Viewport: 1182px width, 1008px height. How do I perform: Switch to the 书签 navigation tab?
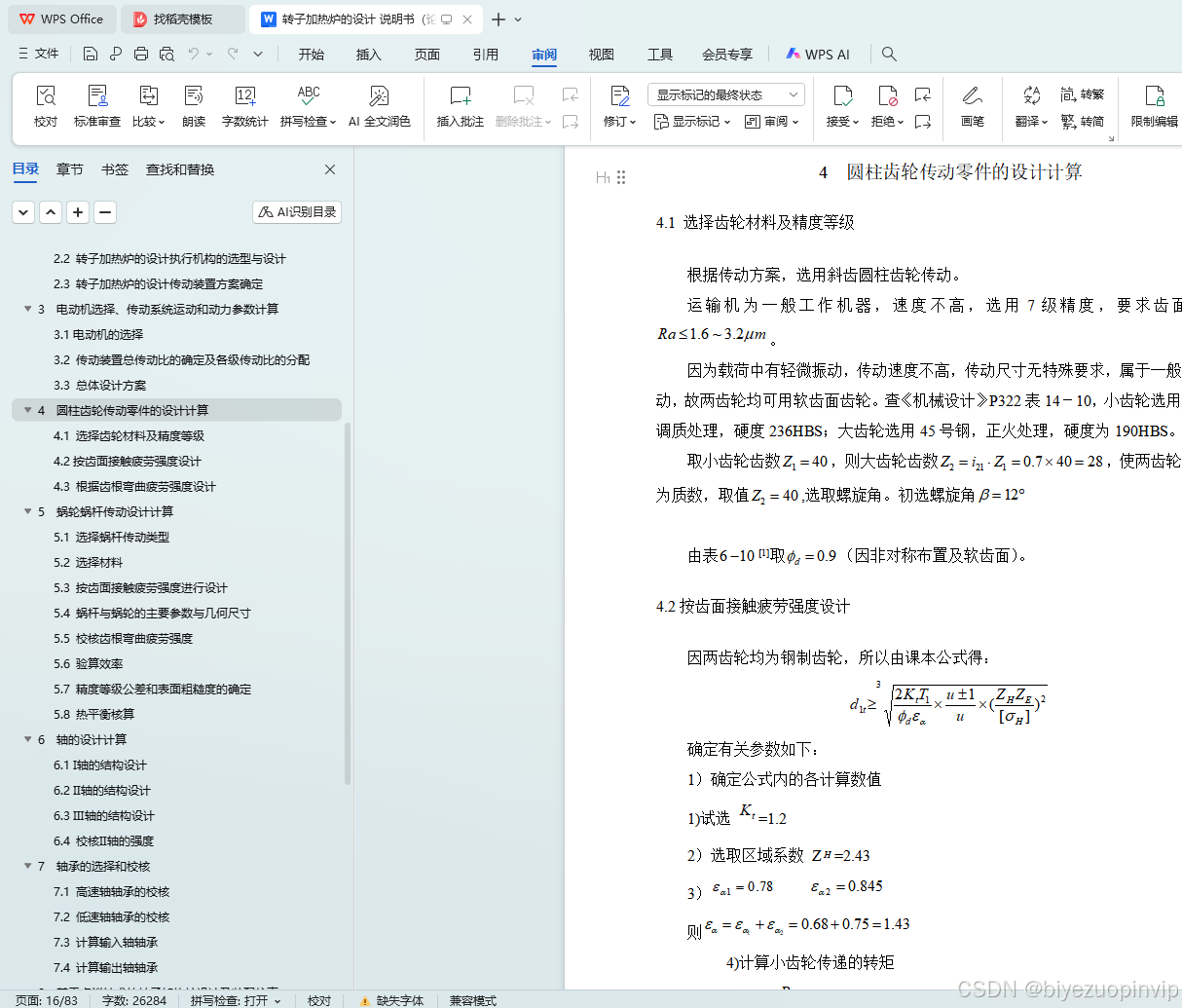point(115,169)
